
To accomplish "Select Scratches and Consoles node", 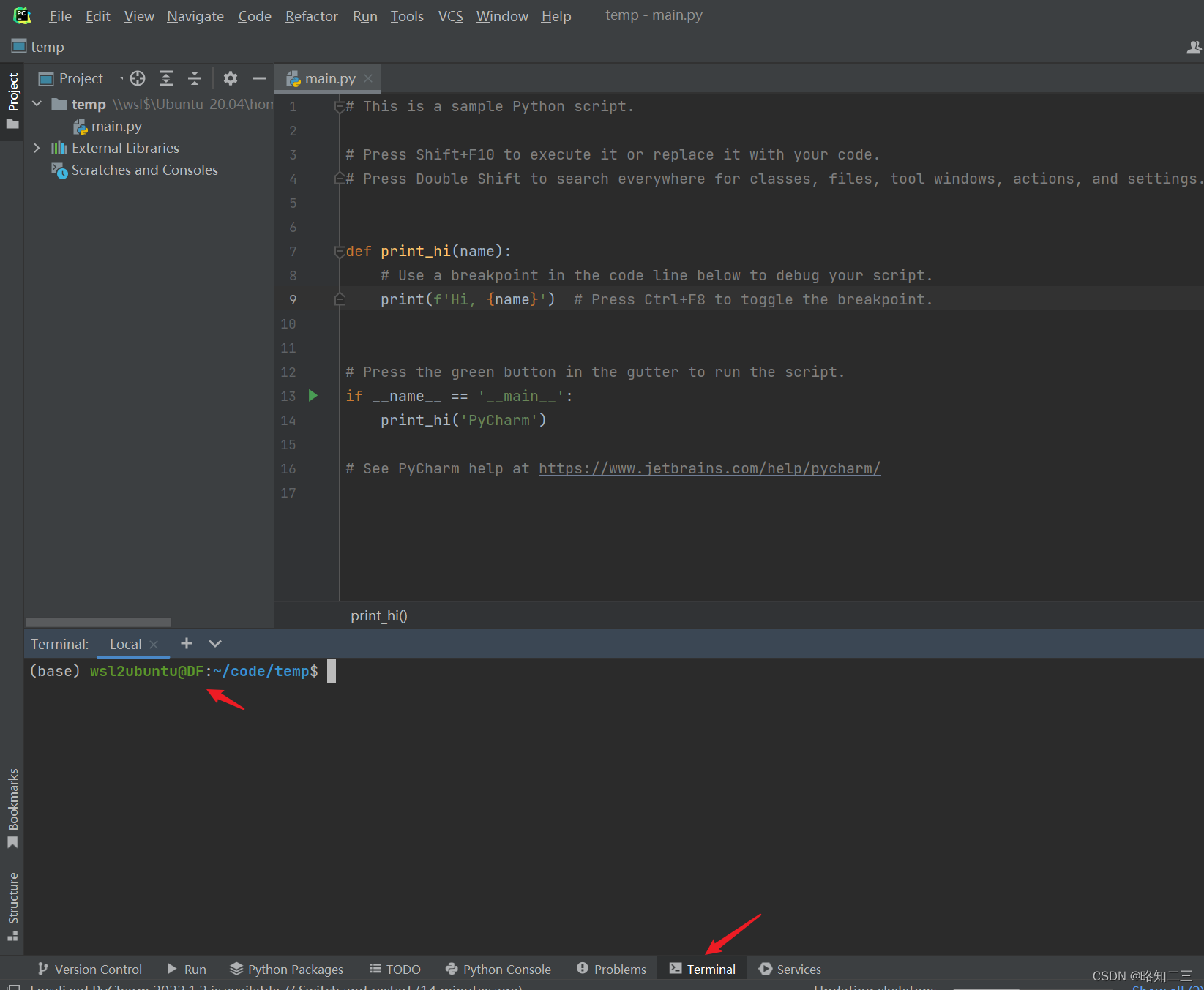I will coord(135,170).
